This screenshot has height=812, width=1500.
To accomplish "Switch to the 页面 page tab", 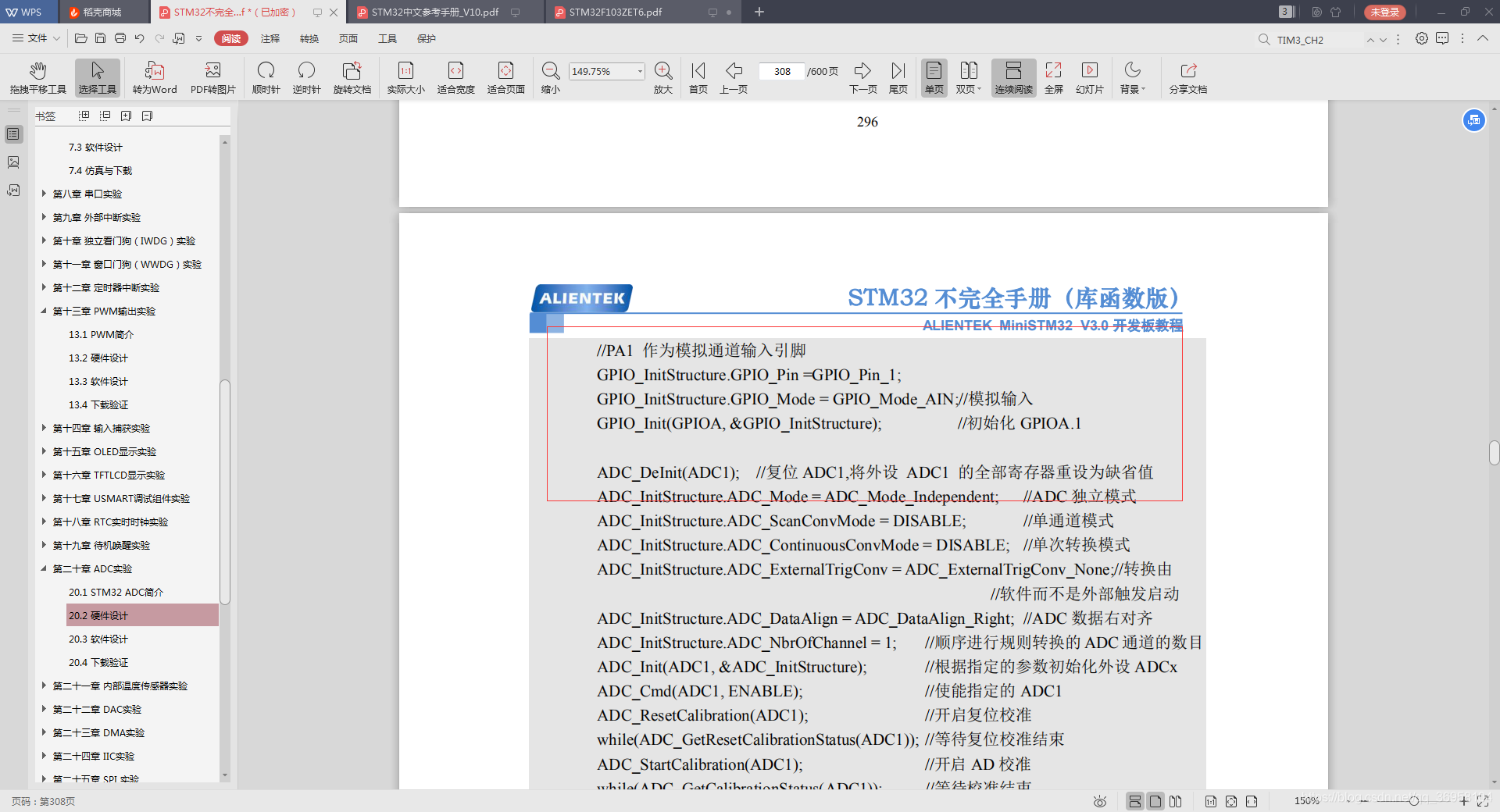I will click(348, 38).
